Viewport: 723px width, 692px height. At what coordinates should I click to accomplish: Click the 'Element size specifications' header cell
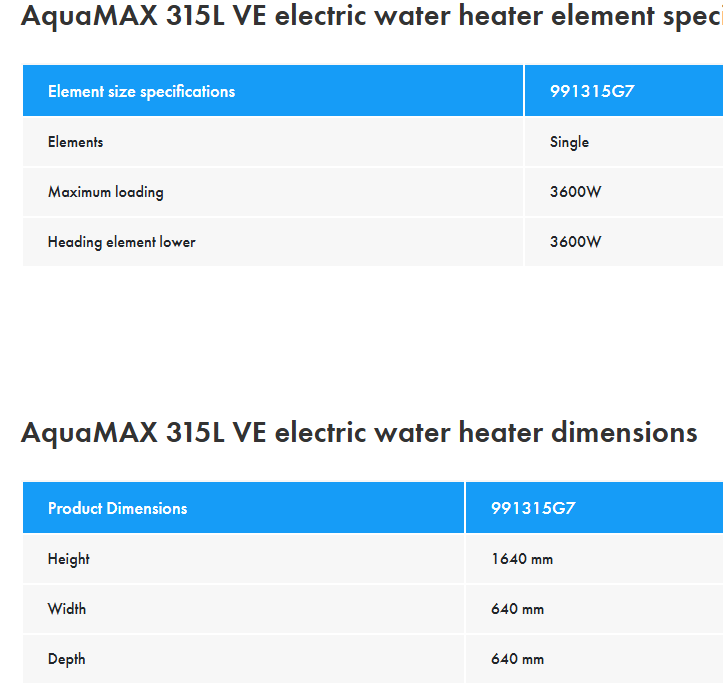(141, 91)
